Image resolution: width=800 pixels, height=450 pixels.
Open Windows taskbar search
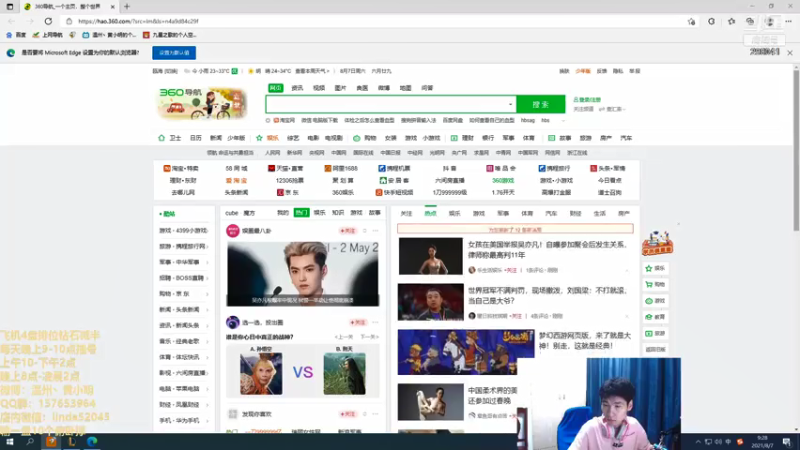coord(30,441)
